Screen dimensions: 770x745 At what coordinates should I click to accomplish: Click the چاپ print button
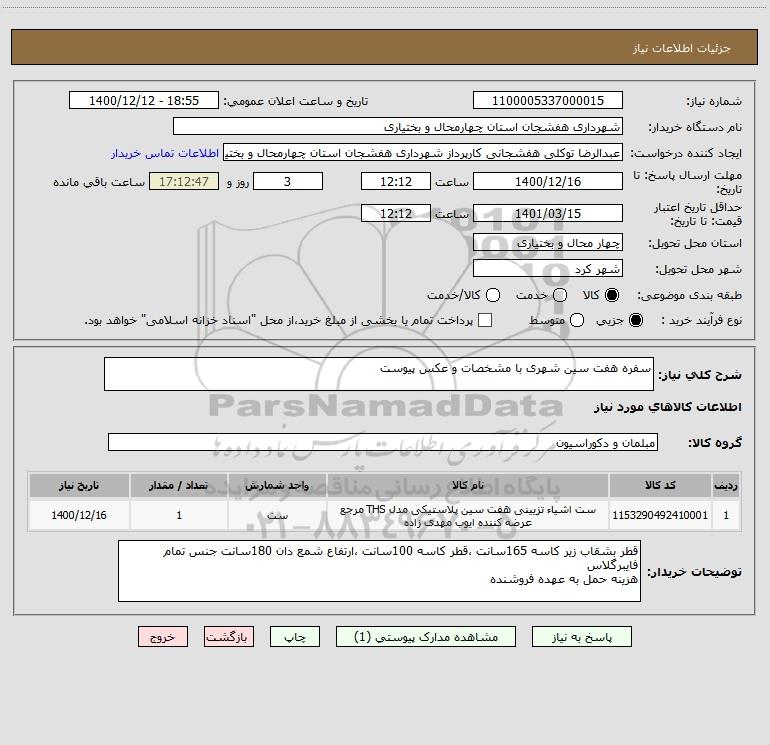295,637
